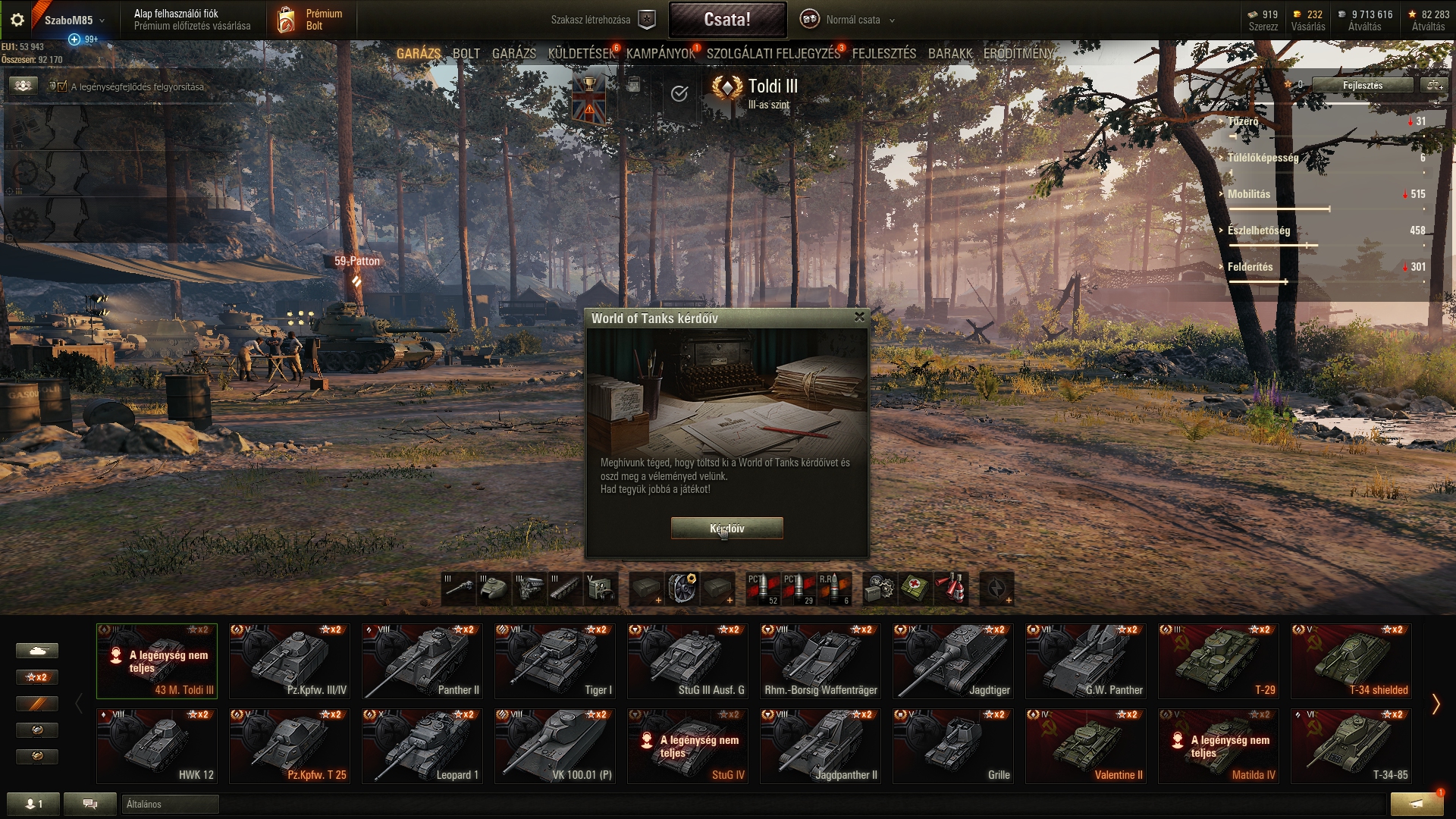1456x819 pixels.
Task: Select the repair kit consumable slot
Action: 880,588
